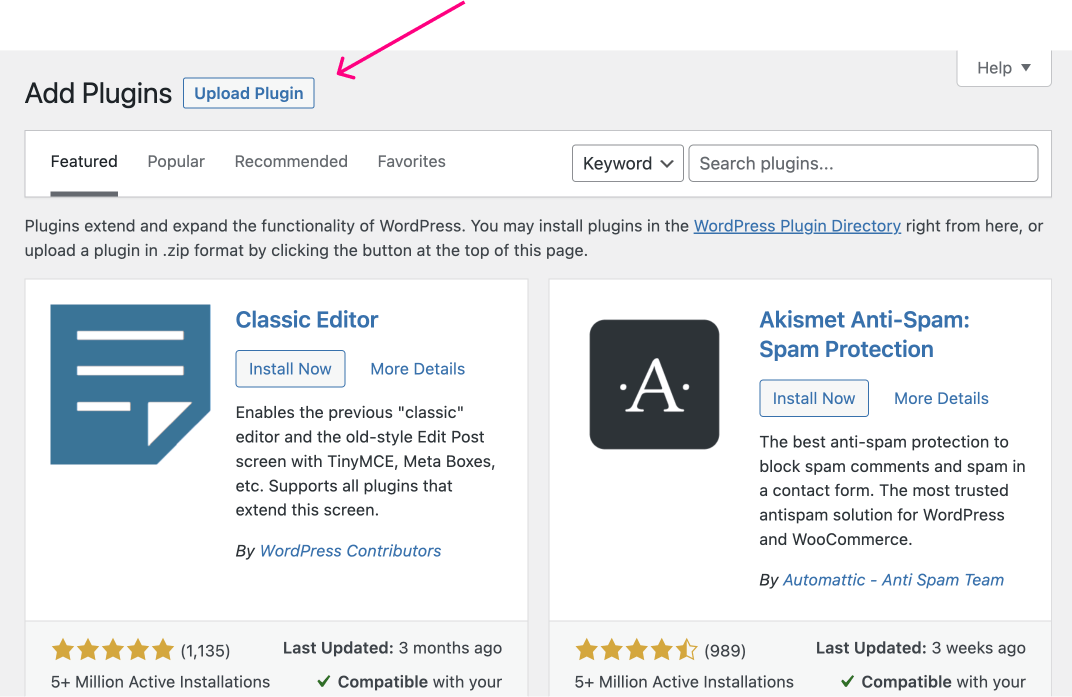Click 'Last Updated: 3 weeks ago' text
1072x697 pixels.
[920, 648]
